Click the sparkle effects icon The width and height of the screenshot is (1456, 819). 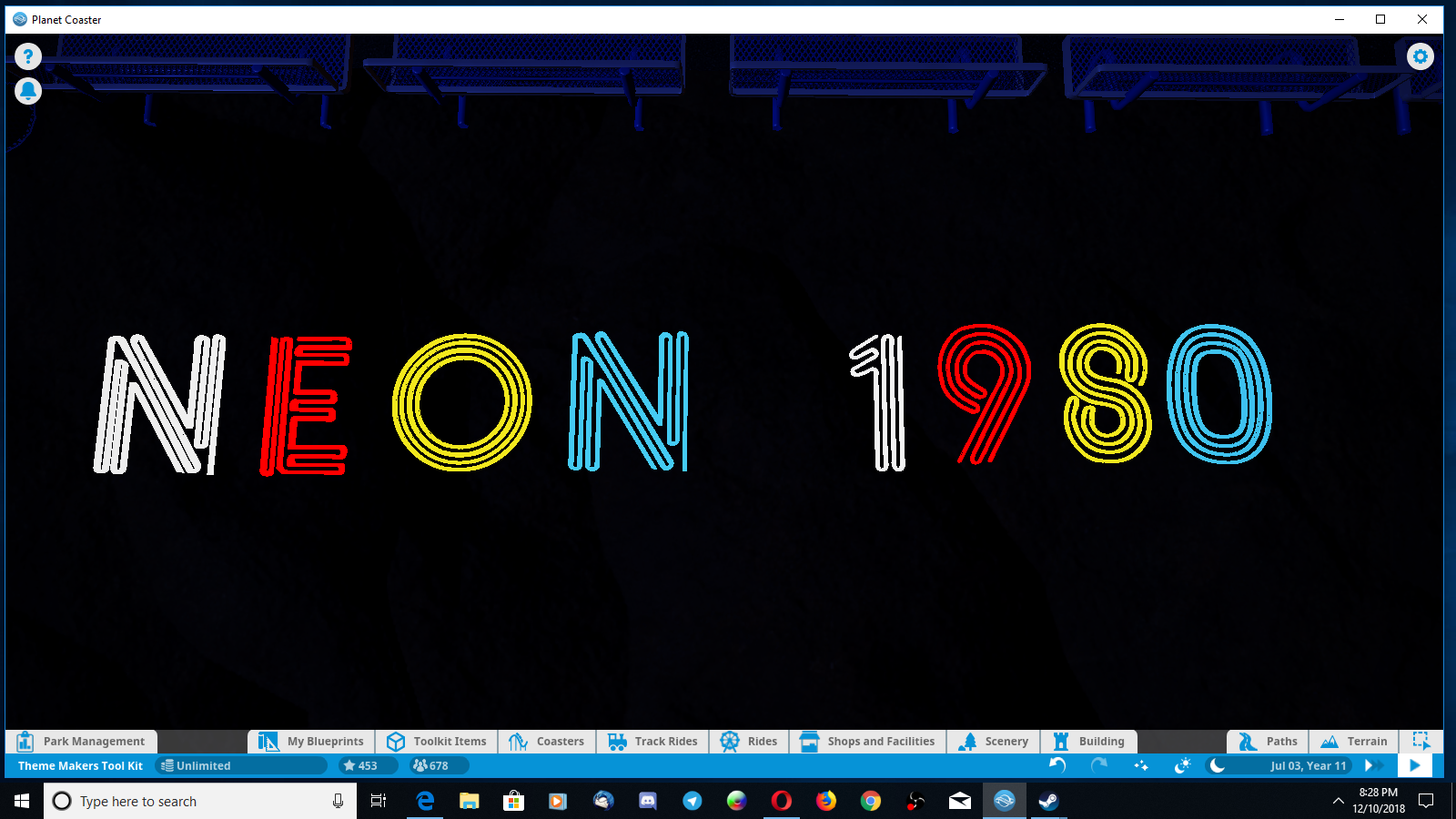pyautogui.click(x=1141, y=765)
